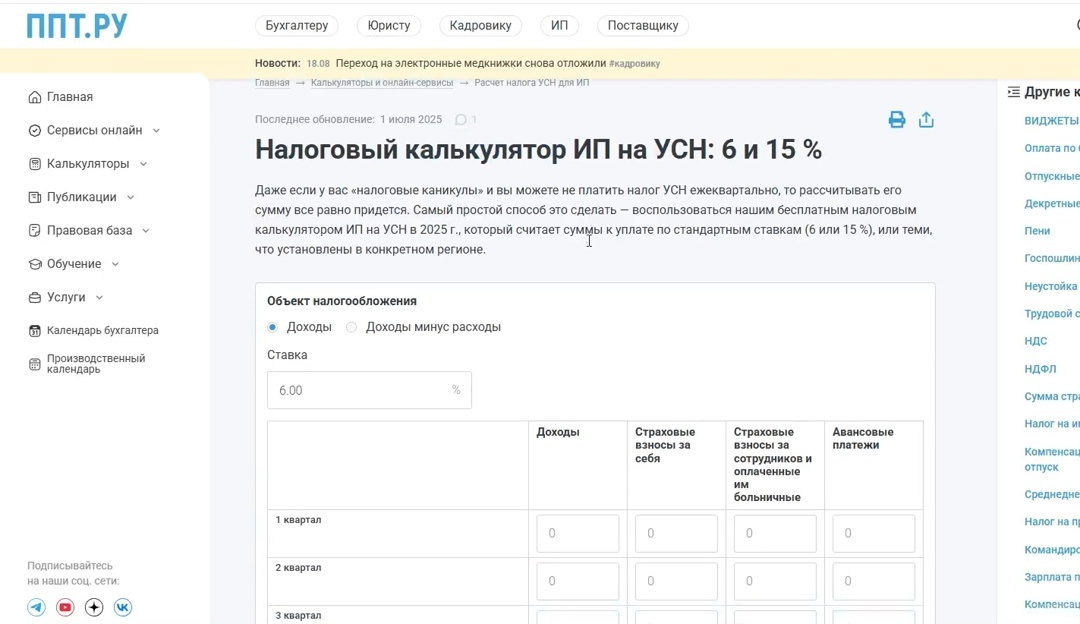Expand the Калькуляторы submenu chevron

143,164
